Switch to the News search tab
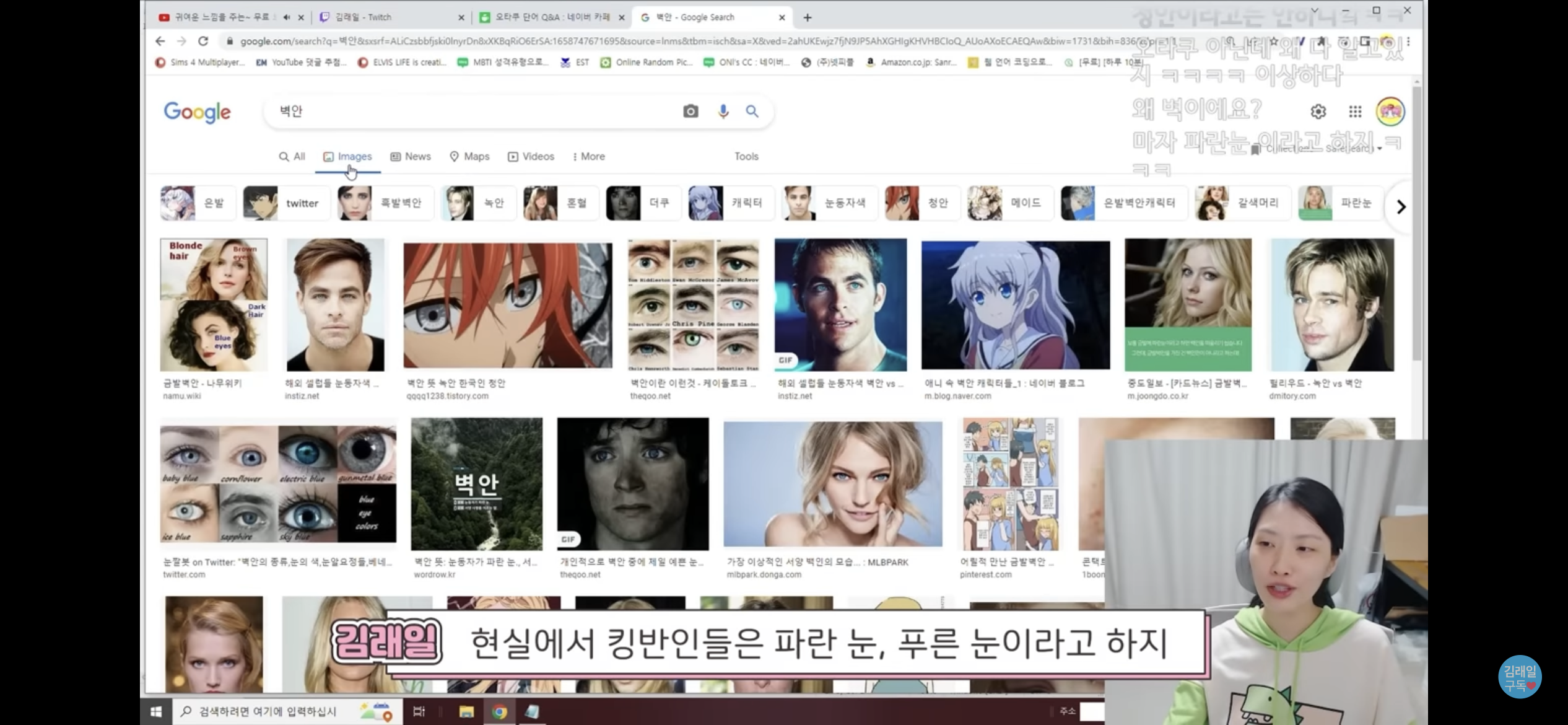 (x=411, y=157)
